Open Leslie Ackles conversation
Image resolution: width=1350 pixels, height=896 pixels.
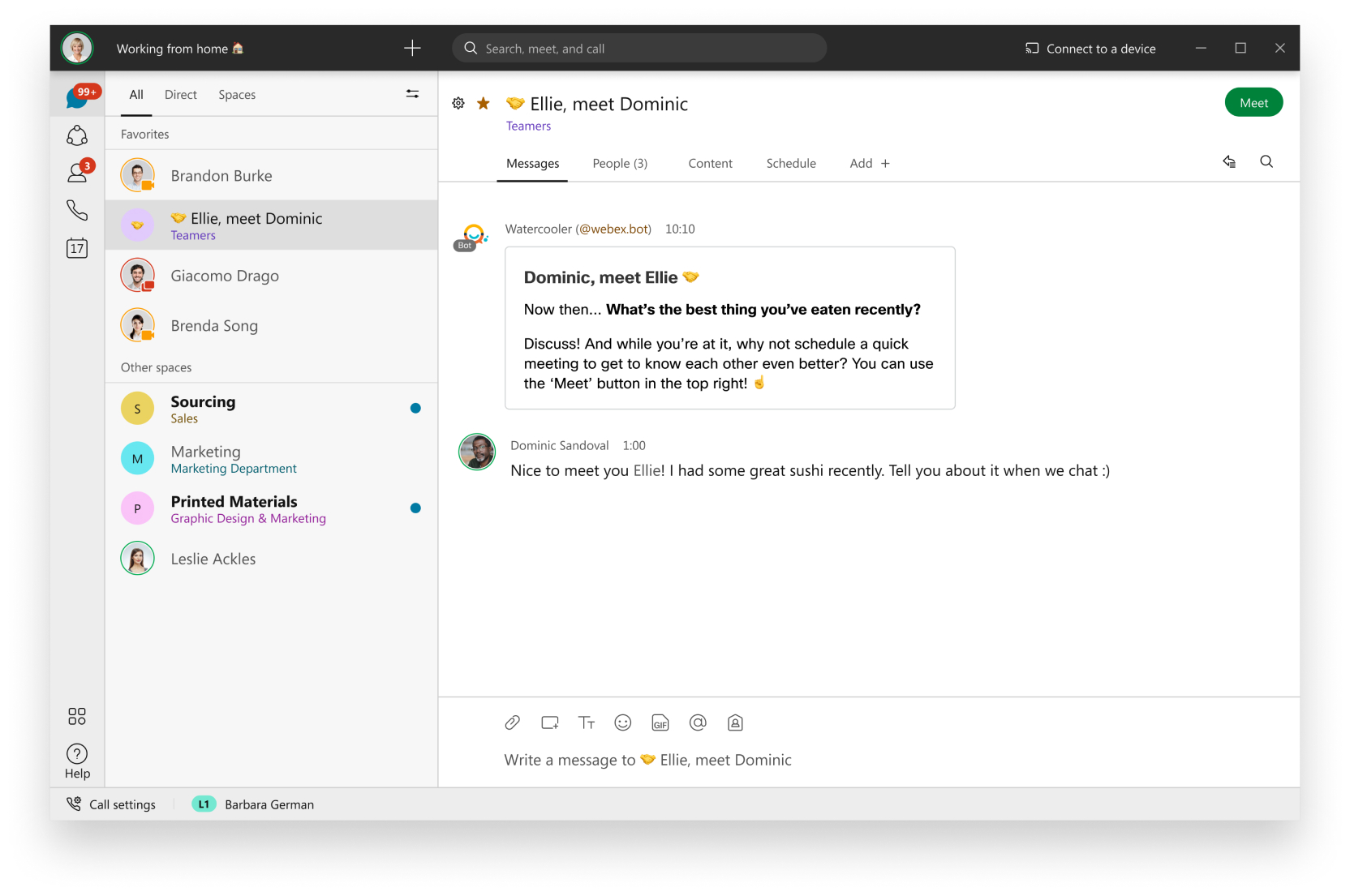coord(272,559)
